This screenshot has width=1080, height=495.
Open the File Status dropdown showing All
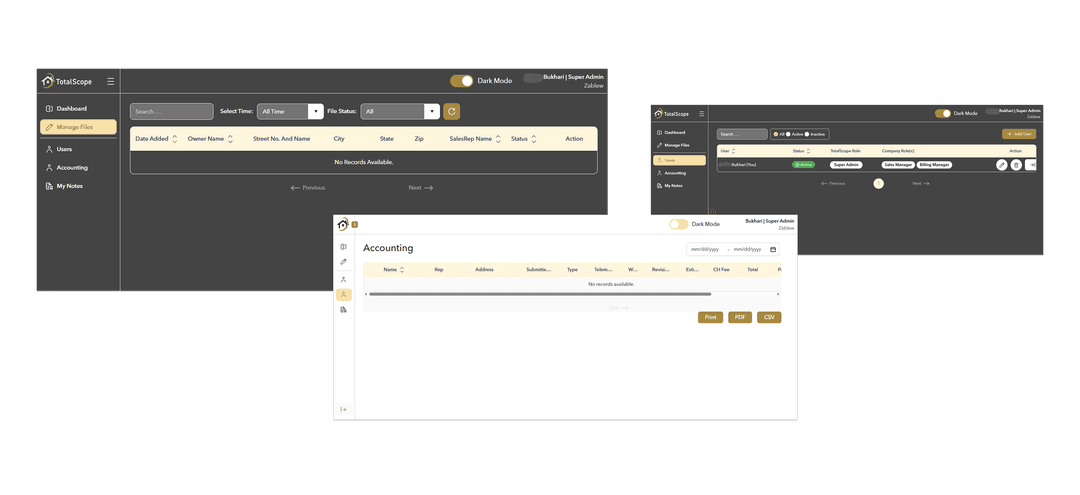(399, 111)
